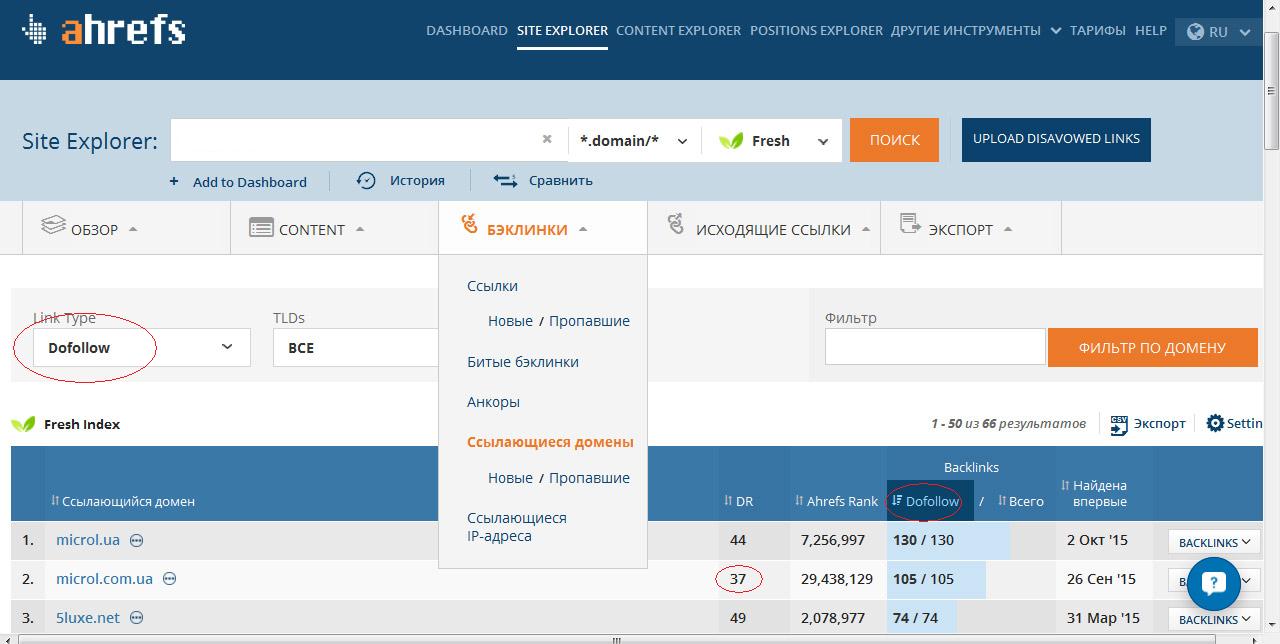Select Site Explorer in top navigation

(x=562, y=30)
